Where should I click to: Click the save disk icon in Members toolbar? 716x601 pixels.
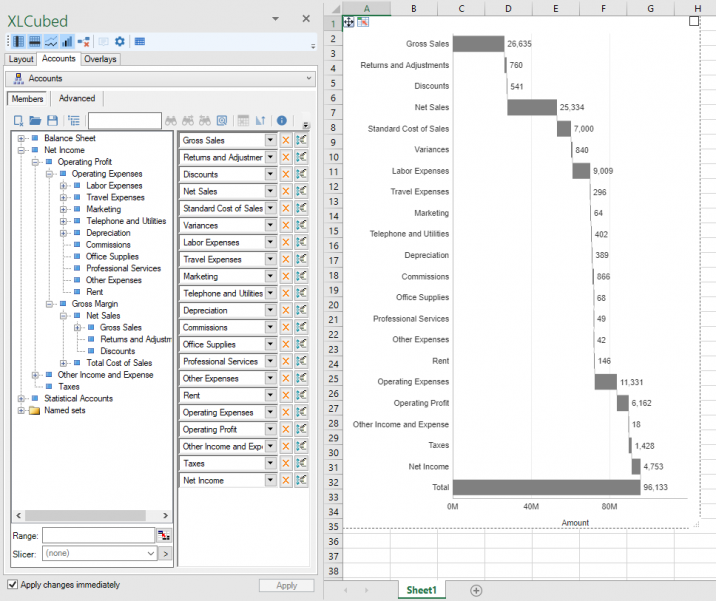point(52,121)
